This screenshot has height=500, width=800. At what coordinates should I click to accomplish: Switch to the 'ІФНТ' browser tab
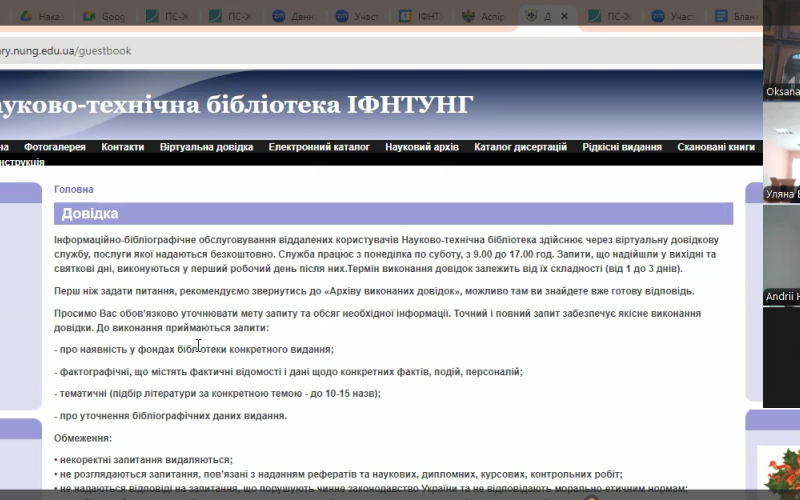421,16
